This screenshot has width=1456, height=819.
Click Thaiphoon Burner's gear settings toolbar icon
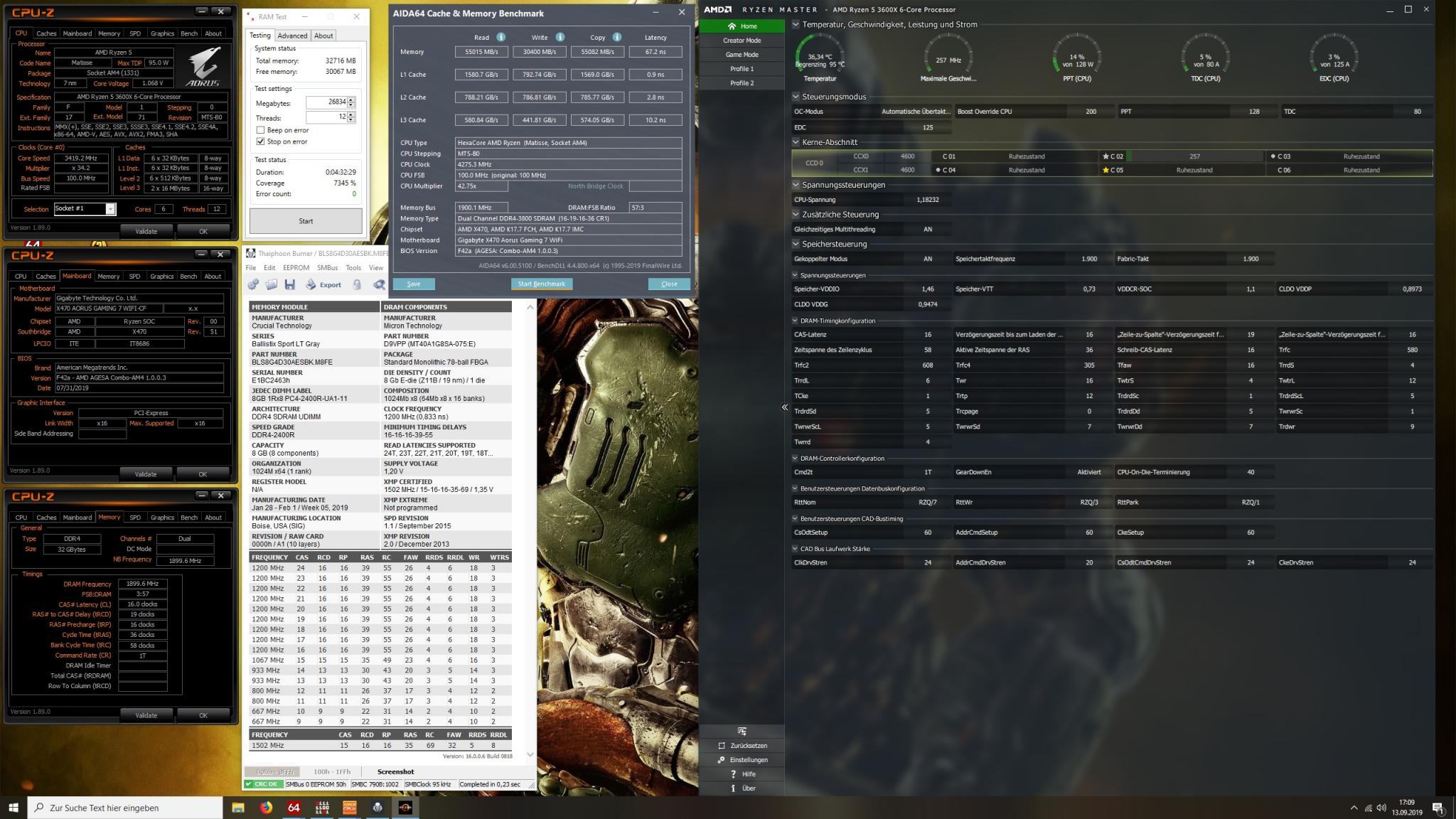coord(253,284)
